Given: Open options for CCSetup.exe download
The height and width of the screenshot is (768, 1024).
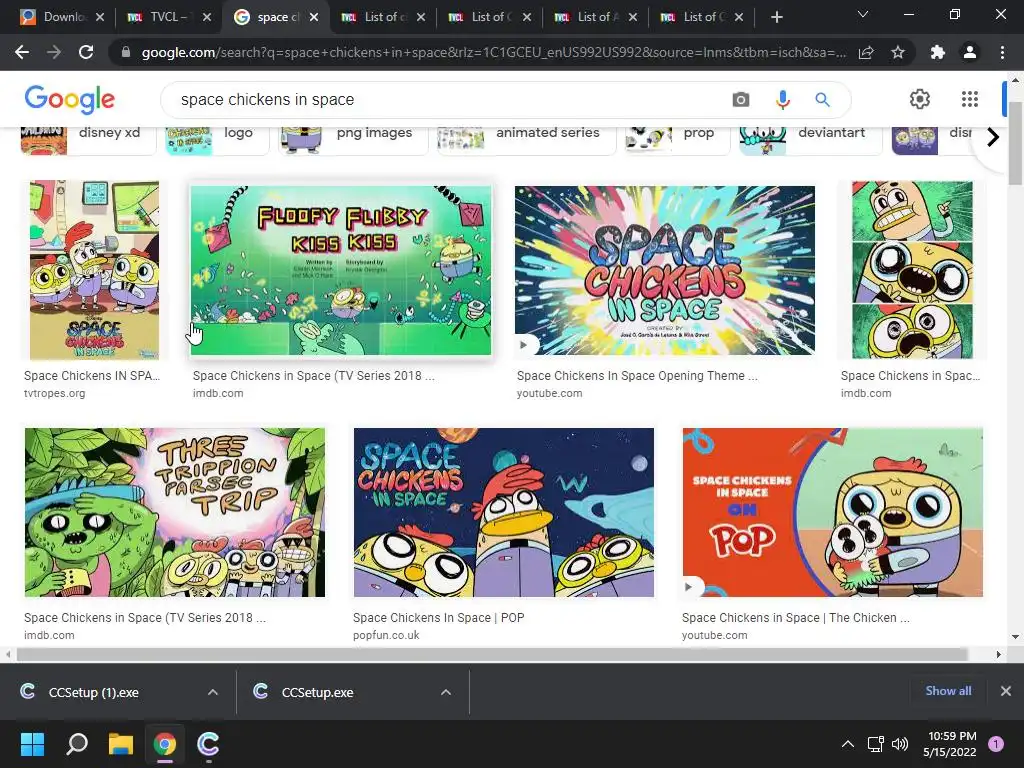Looking at the screenshot, I should (x=446, y=692).
